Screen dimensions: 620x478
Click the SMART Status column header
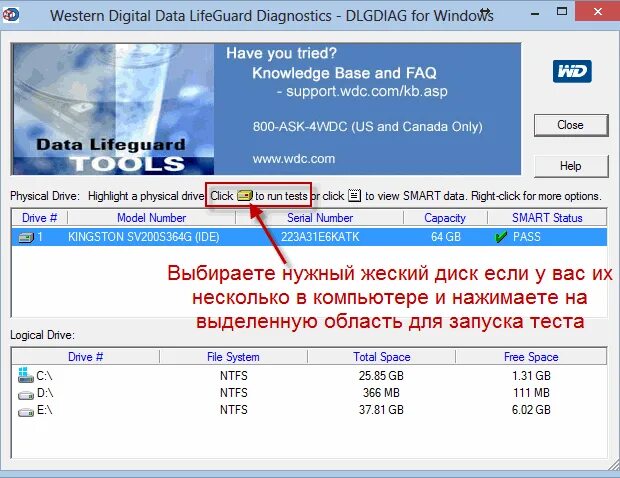pos(547,218)
